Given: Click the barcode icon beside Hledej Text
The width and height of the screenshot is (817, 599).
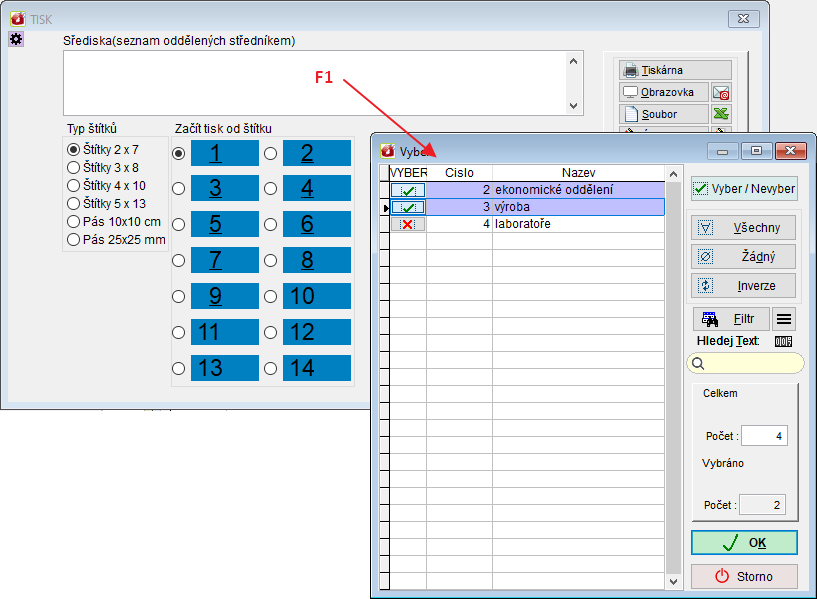Looking at the screenshot, I should pyautogui.click(x=783, y=341).
